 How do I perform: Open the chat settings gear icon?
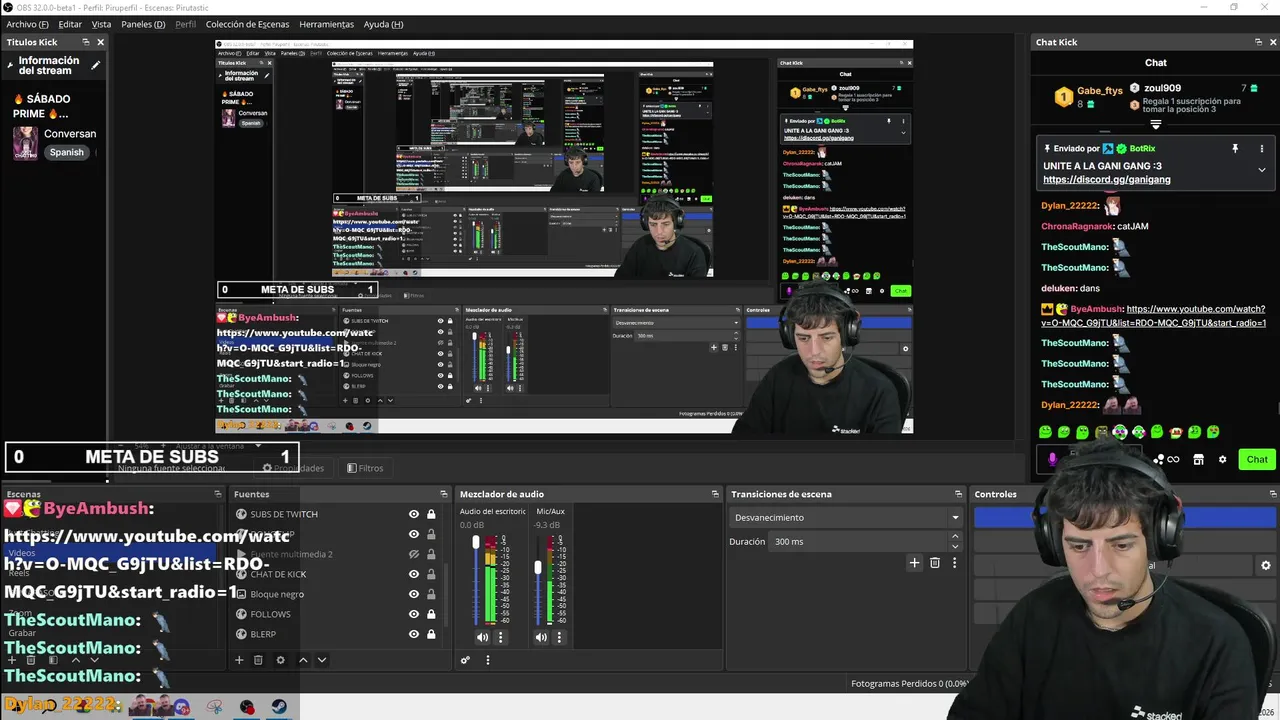[x=1222, y=459]
